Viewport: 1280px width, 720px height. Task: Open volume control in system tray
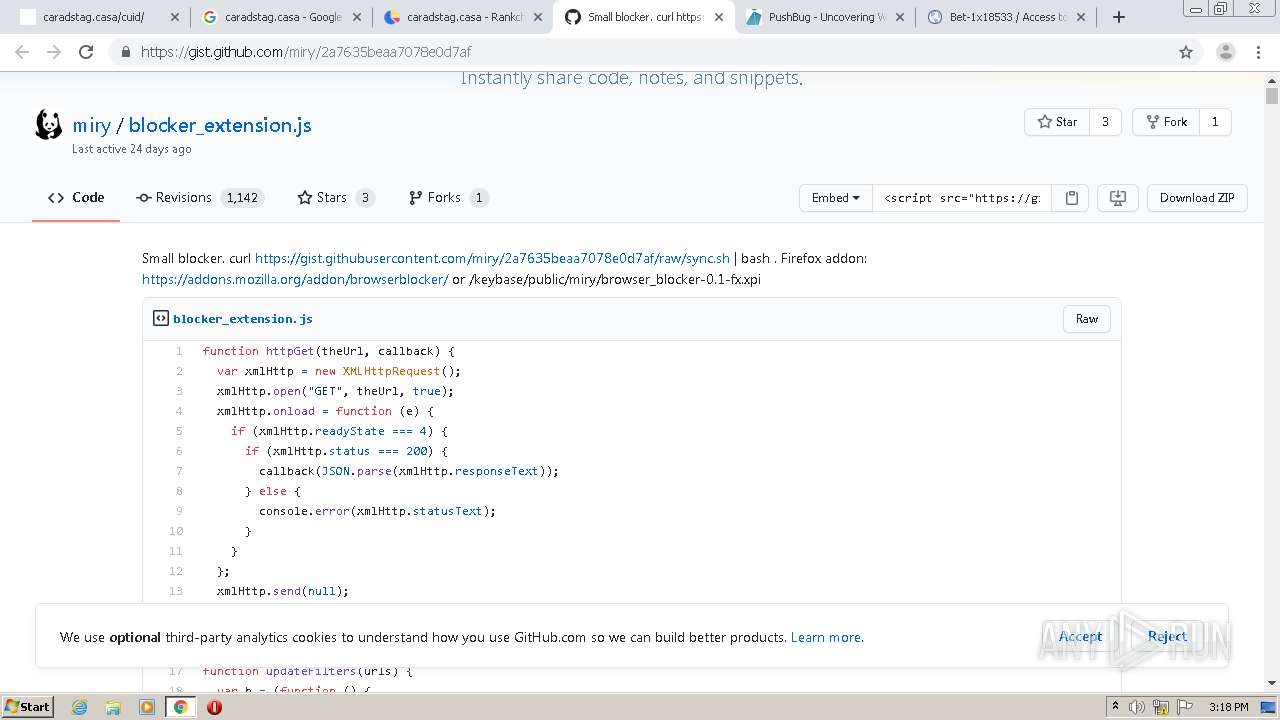(x=1136, y=707)
